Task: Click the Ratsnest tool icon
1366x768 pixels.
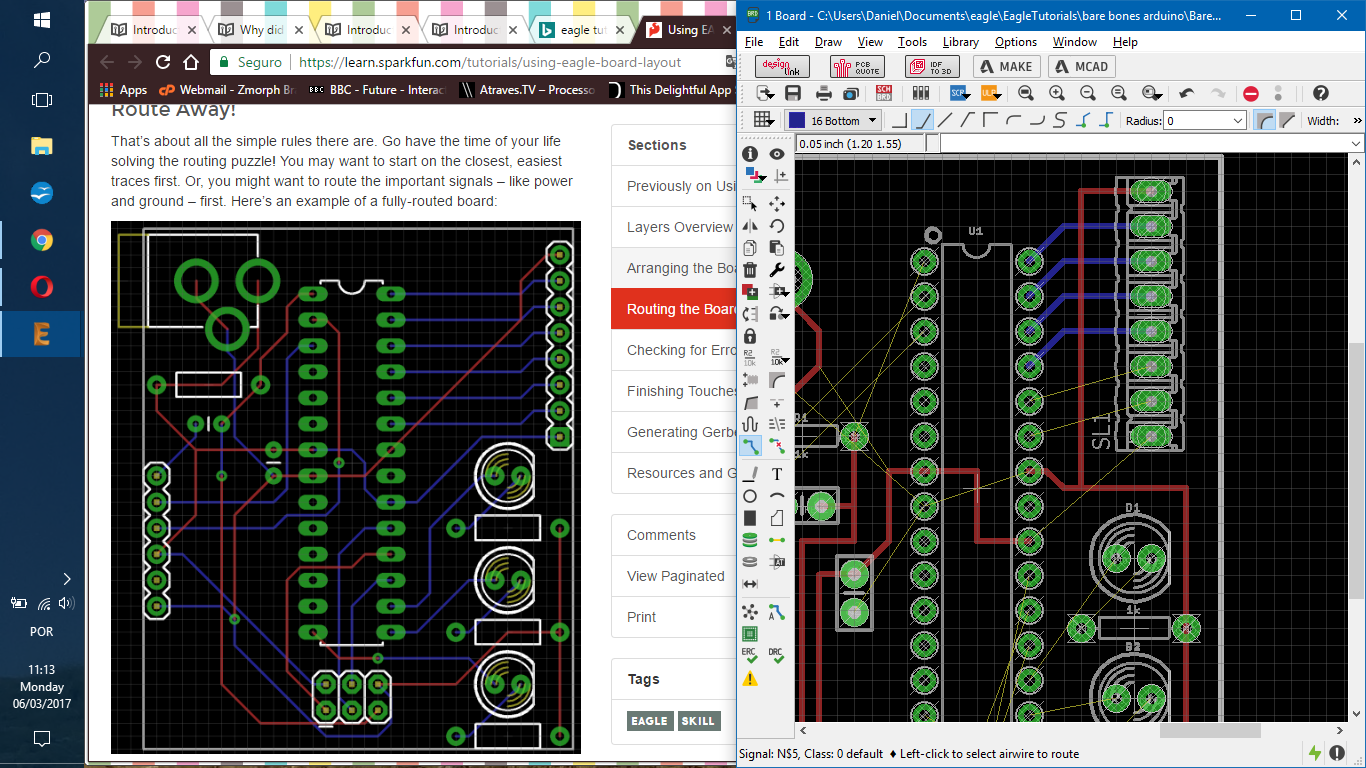Action: 750,611
